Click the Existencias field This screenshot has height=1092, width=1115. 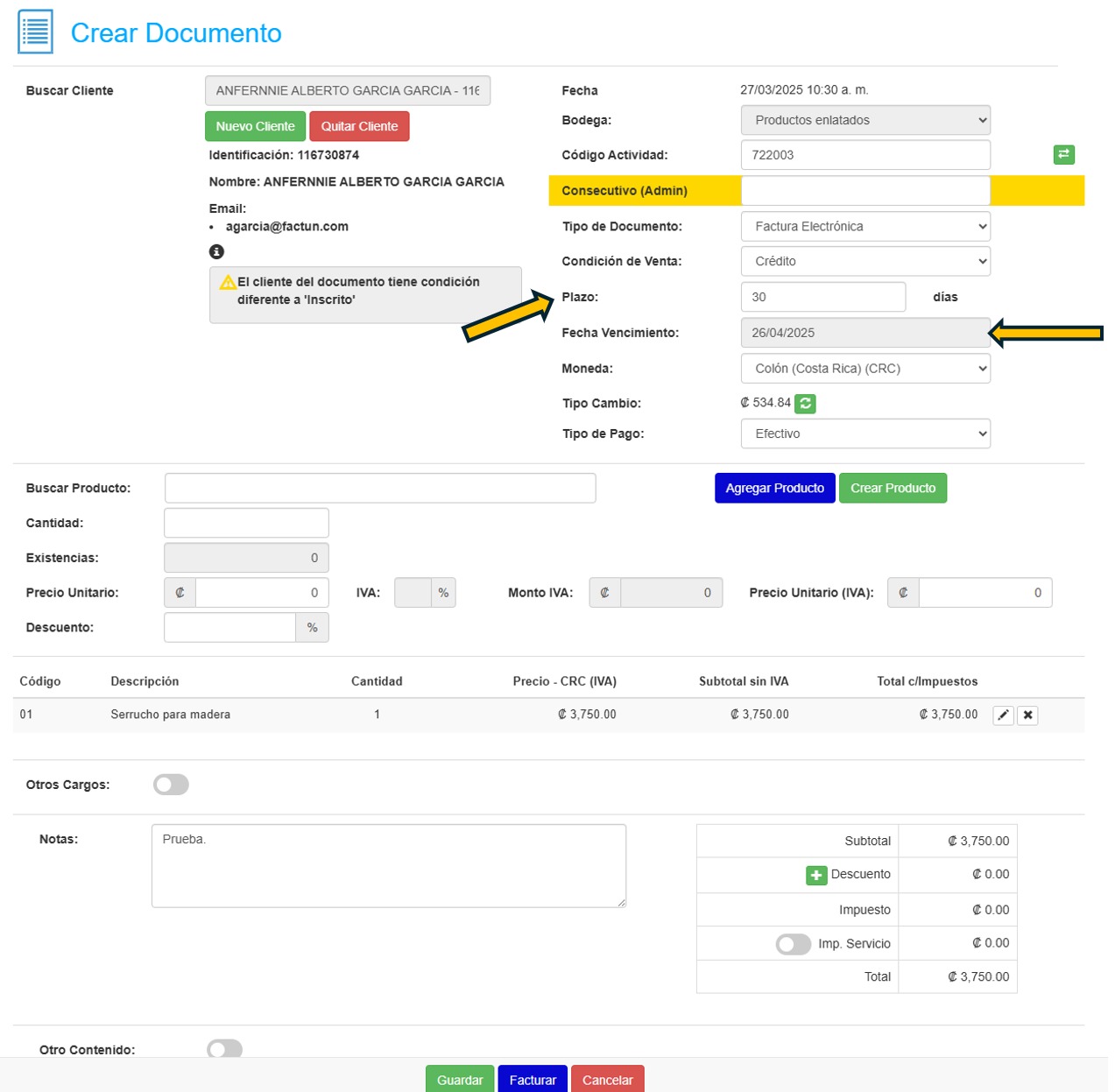246,558
